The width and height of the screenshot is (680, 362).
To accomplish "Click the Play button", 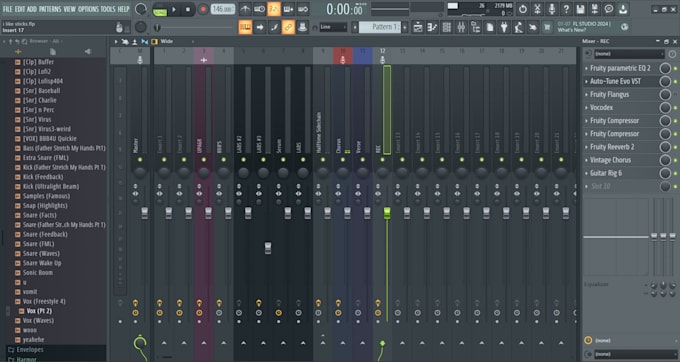I will (x=174, y=10).
